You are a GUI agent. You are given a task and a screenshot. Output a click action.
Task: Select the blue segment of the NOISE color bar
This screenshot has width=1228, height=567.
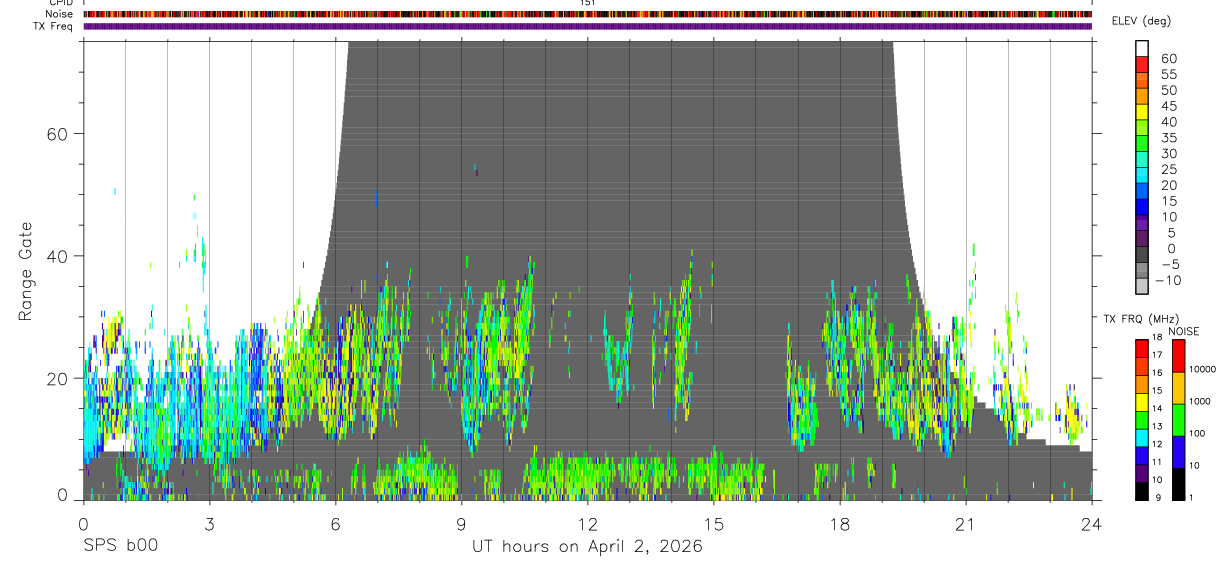1178,452
